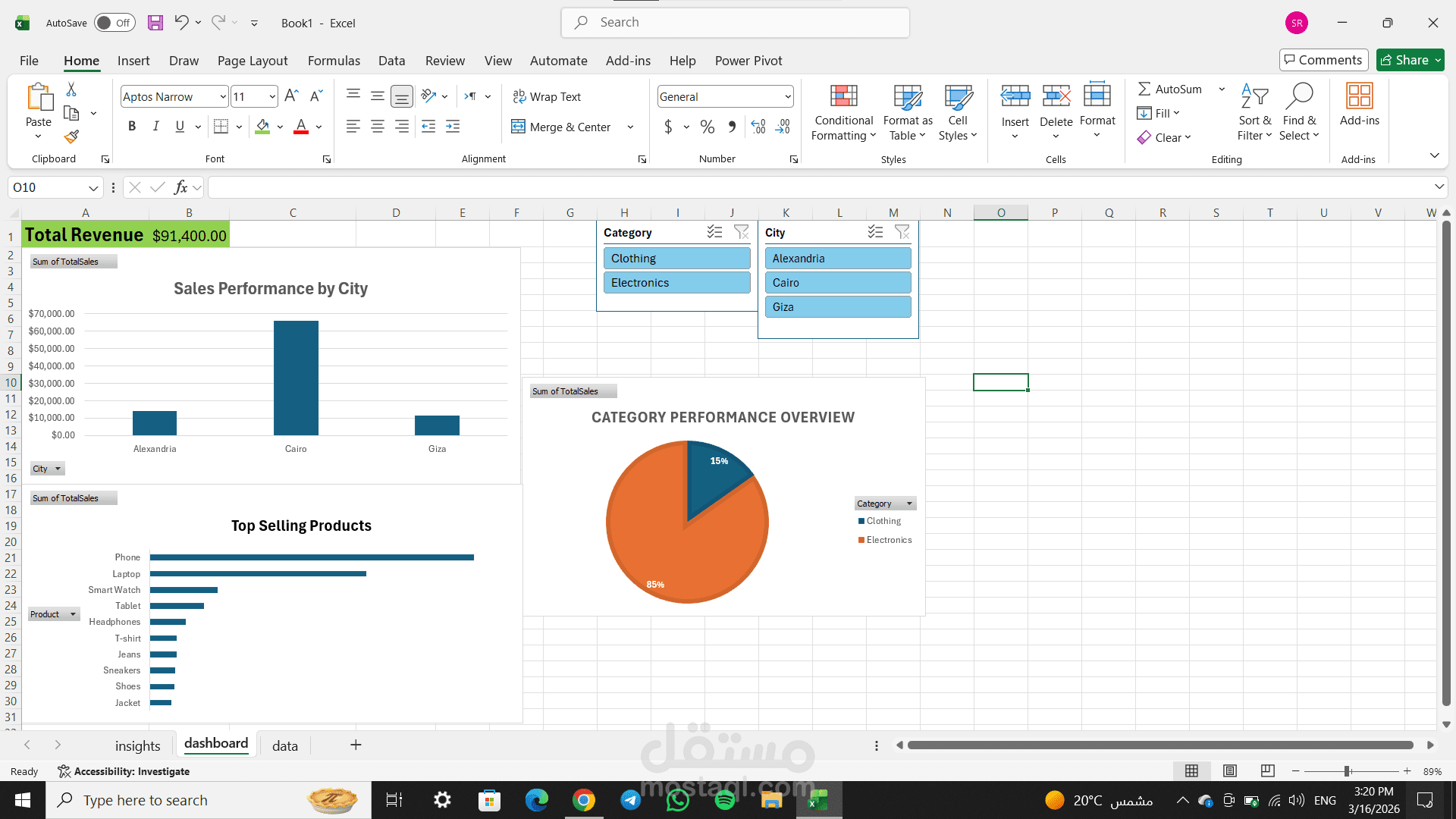Click the zoom slider handle
1456x819 pixels.
[x=1347, y=771]
